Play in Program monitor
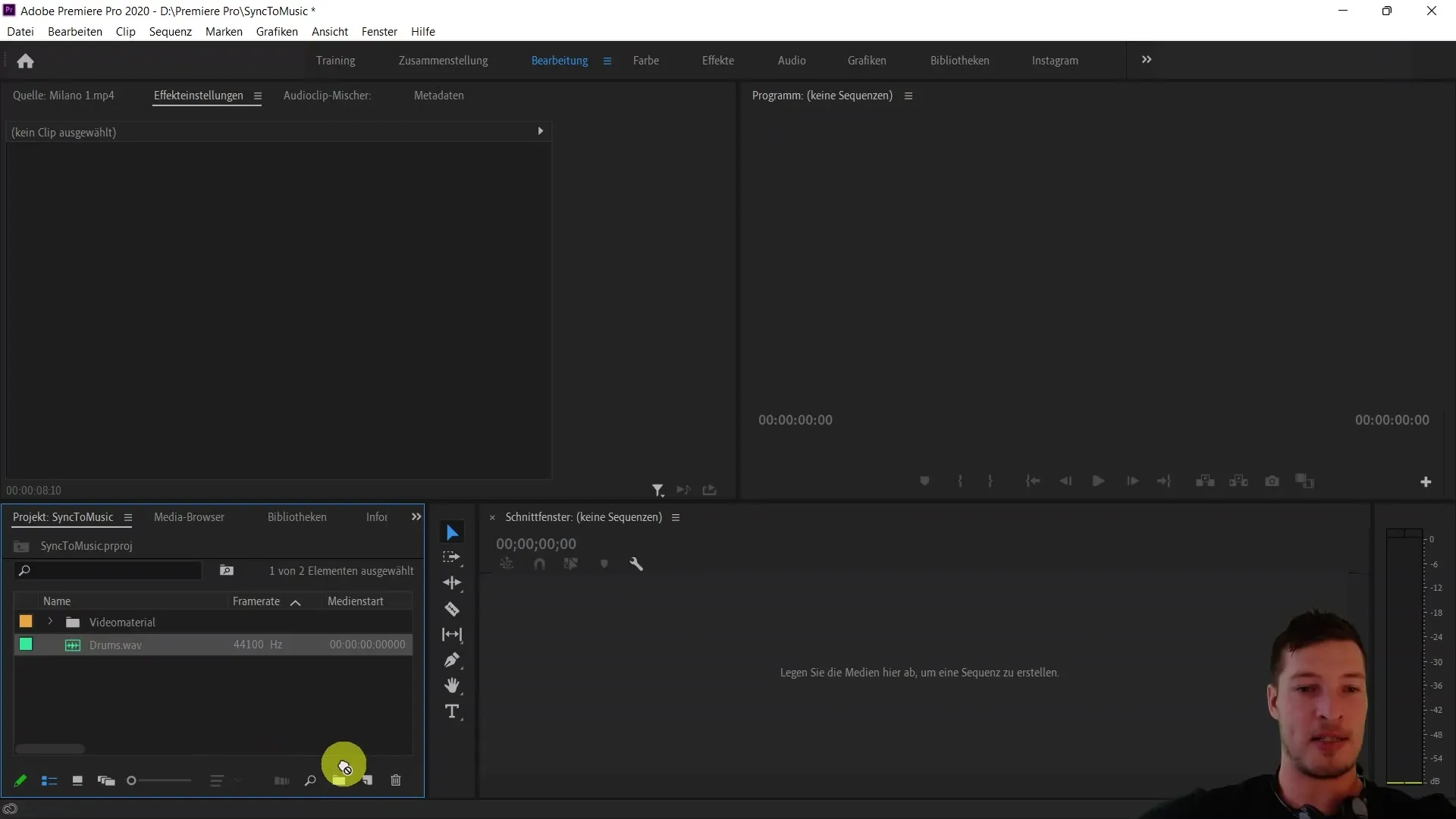The height and width of the screenshot is (819, 1456). coord(1098,482)
